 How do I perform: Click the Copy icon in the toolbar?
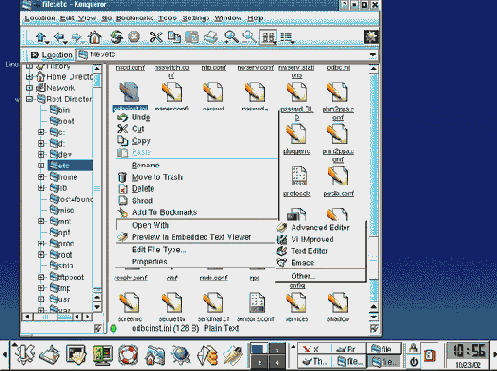click(x=174, y=37)
